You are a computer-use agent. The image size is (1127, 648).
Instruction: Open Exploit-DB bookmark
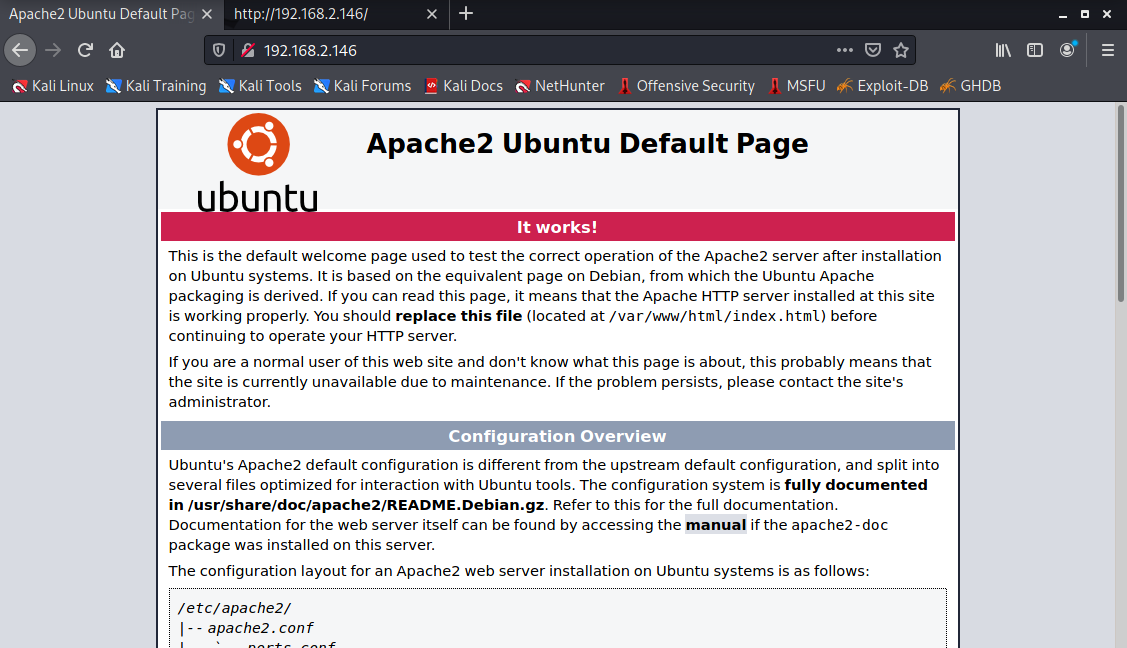click(x=883, y=86)
